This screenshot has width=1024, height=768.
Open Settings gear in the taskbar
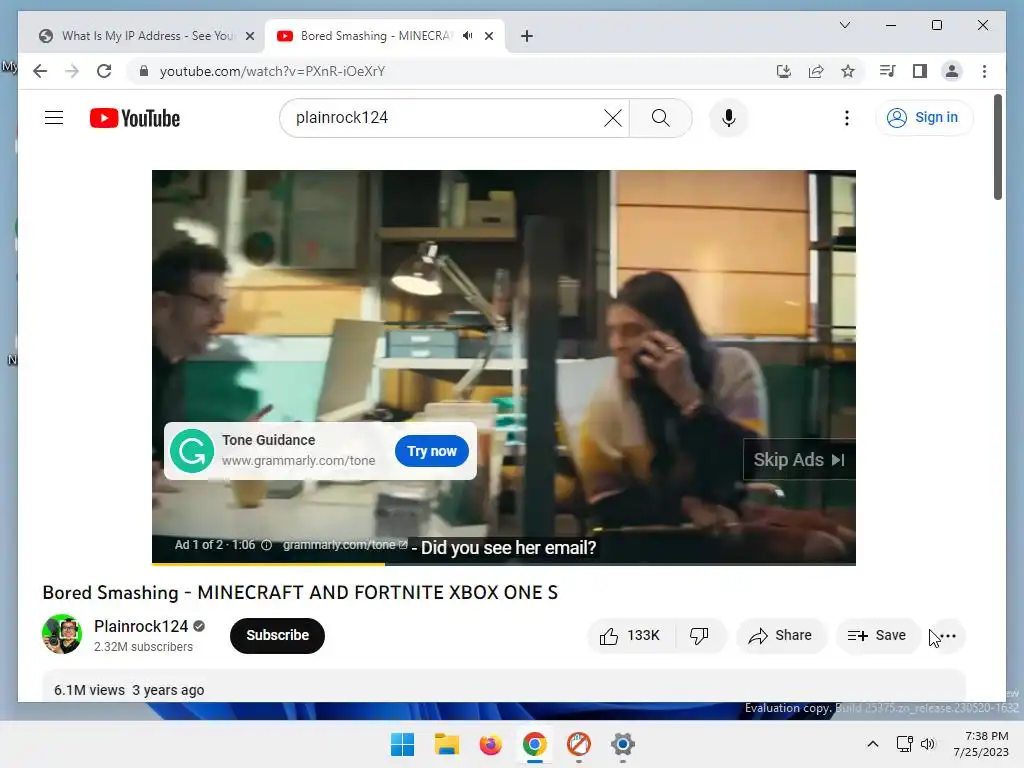(x=622, y=744)
